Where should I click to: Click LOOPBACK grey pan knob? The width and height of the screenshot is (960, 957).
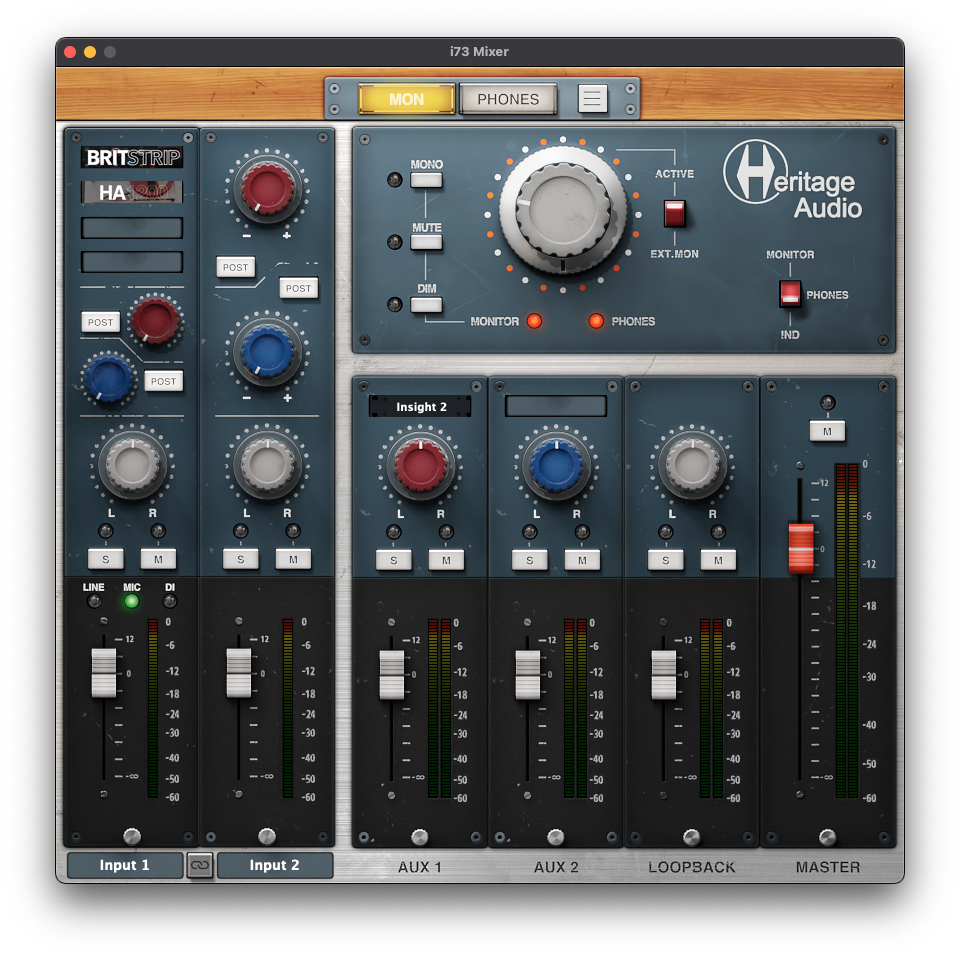coord(692,466)
